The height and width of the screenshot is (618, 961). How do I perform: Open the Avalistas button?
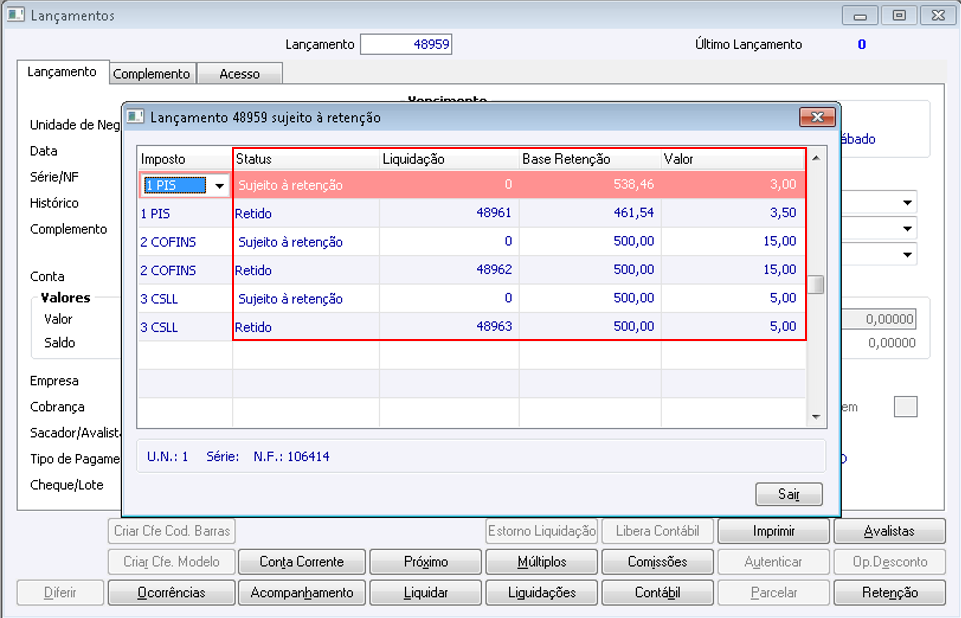(889, 532)
